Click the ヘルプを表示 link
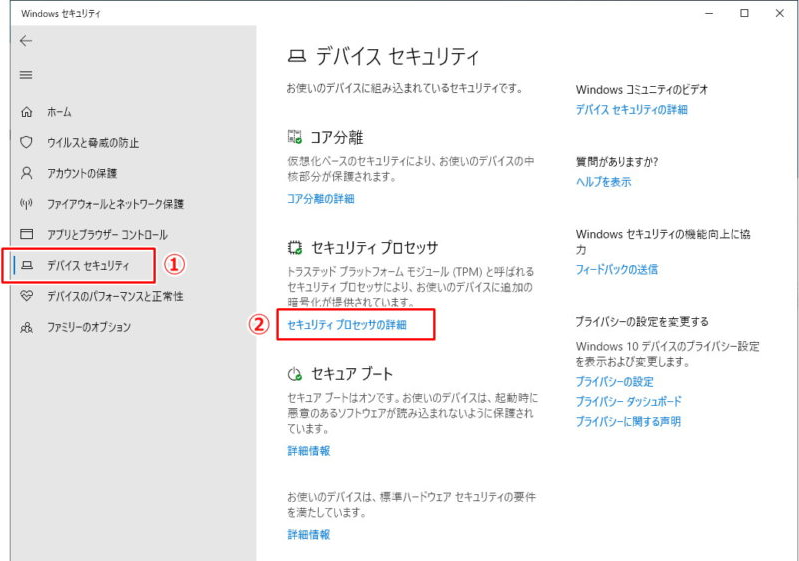This screenshot has height=561, width=799. 603,182
